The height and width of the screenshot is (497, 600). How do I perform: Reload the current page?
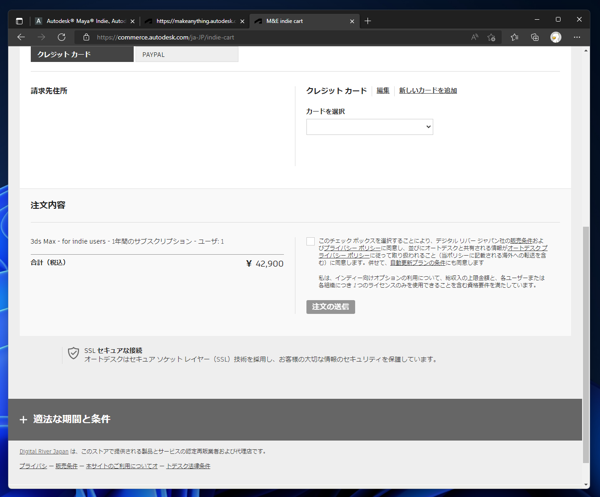click(62, 37)
